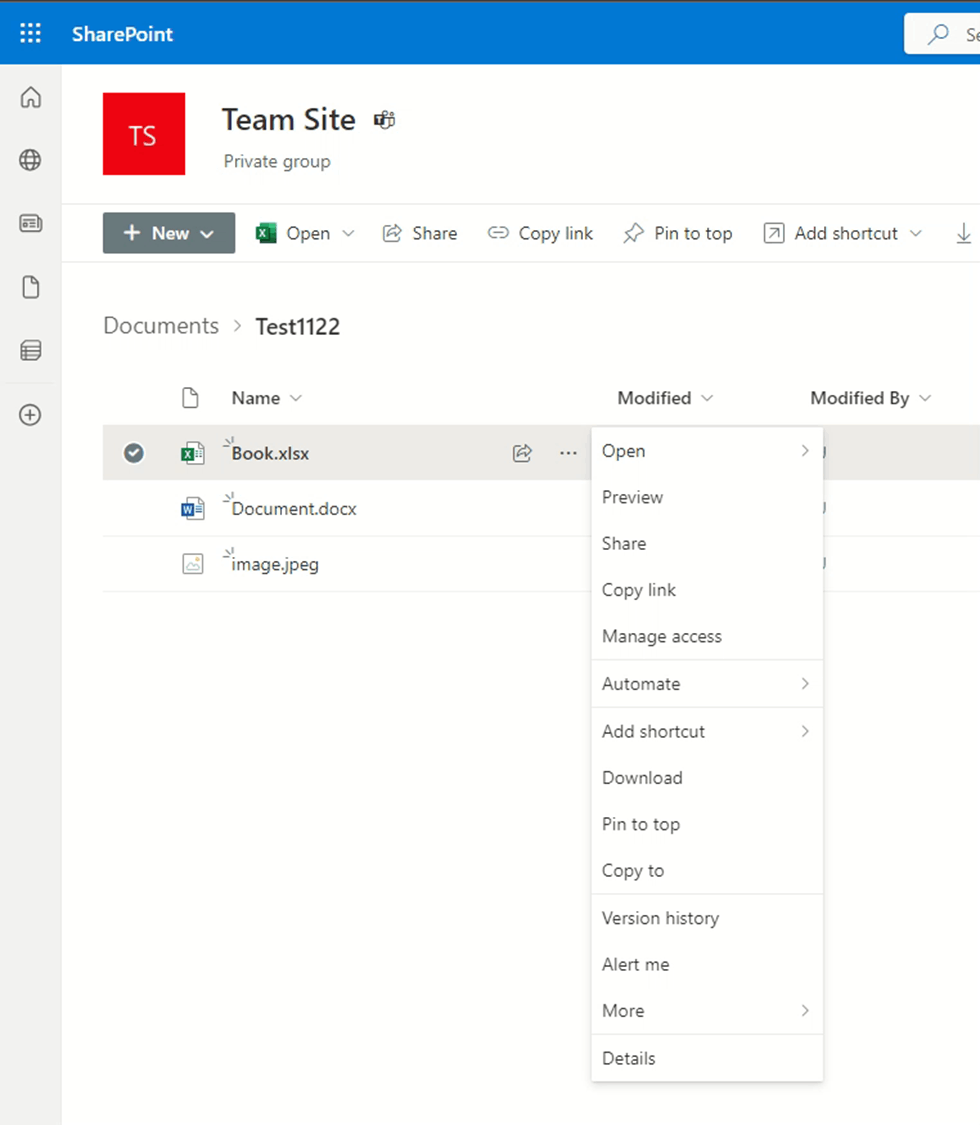
Task: Click the Teams icon beside Team Site
Action: coord(385,120)
